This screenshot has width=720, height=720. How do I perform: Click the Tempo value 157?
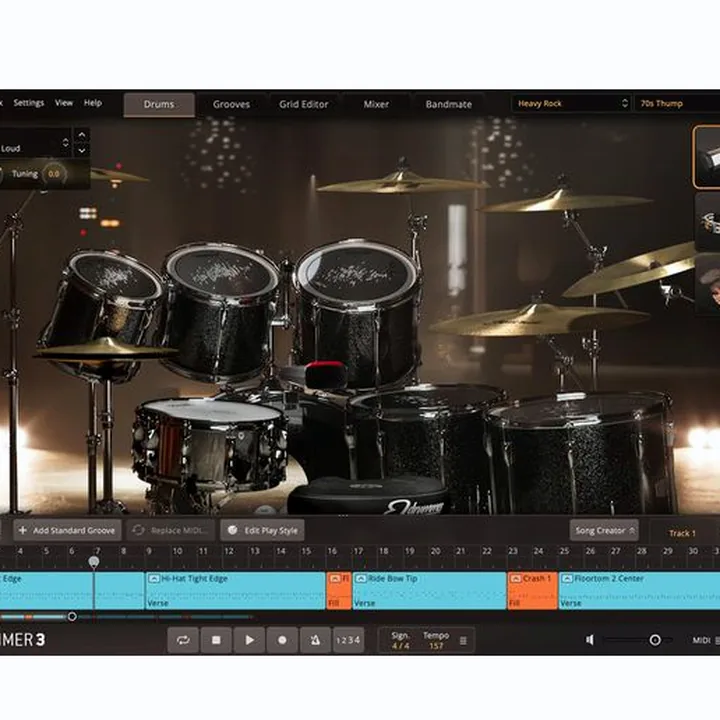coord(436,646)
